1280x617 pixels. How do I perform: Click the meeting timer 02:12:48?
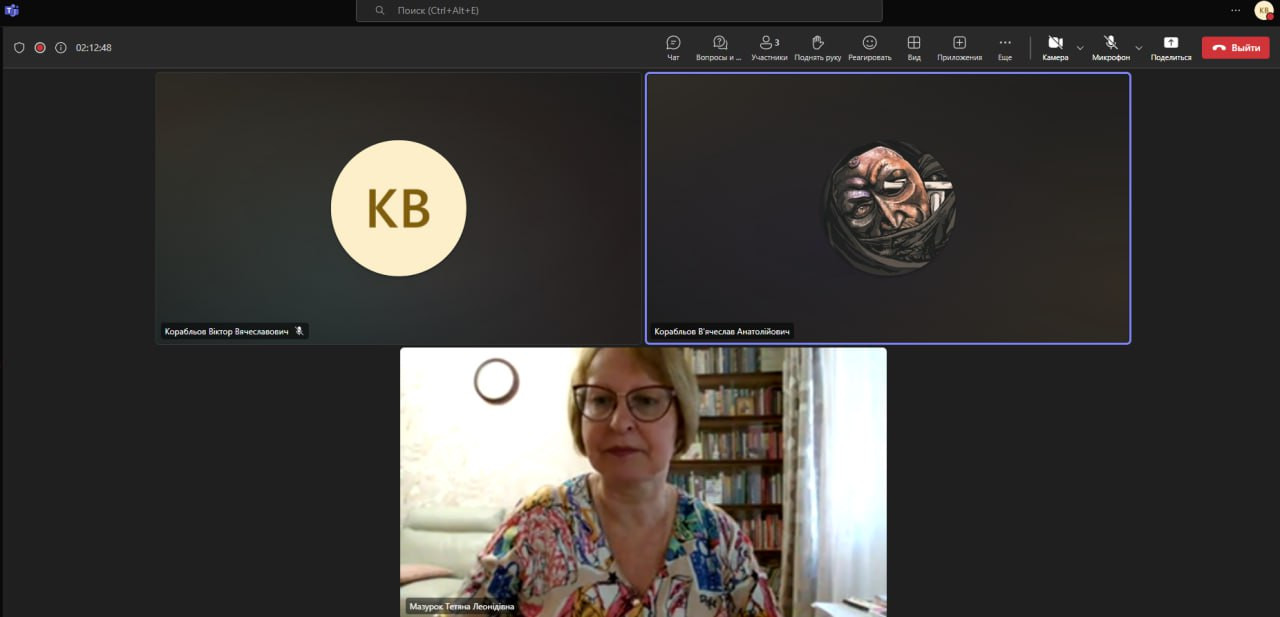pos(94,47)
